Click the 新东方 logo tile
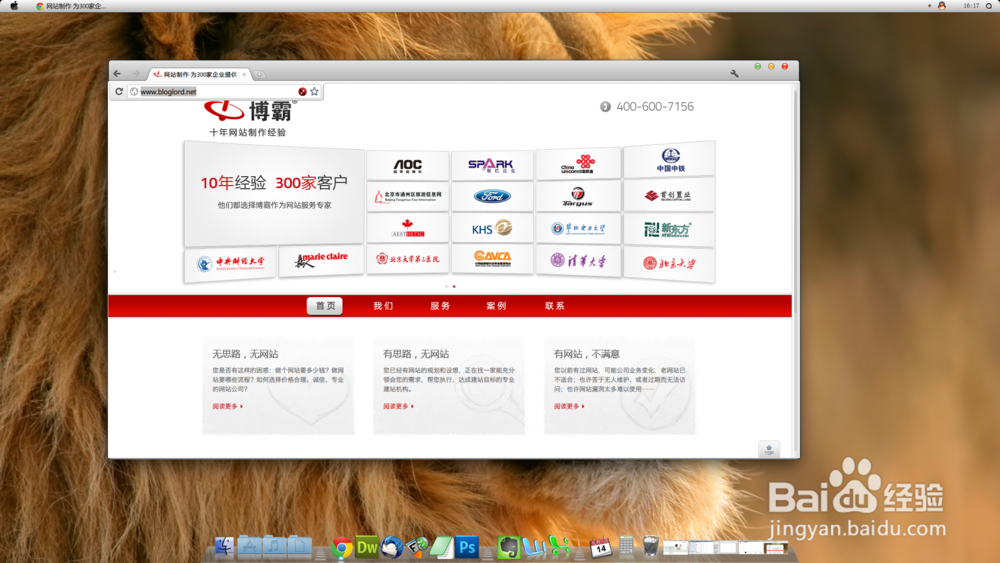This screenshot has height=563, width=1000. click(x=669, y=230)
